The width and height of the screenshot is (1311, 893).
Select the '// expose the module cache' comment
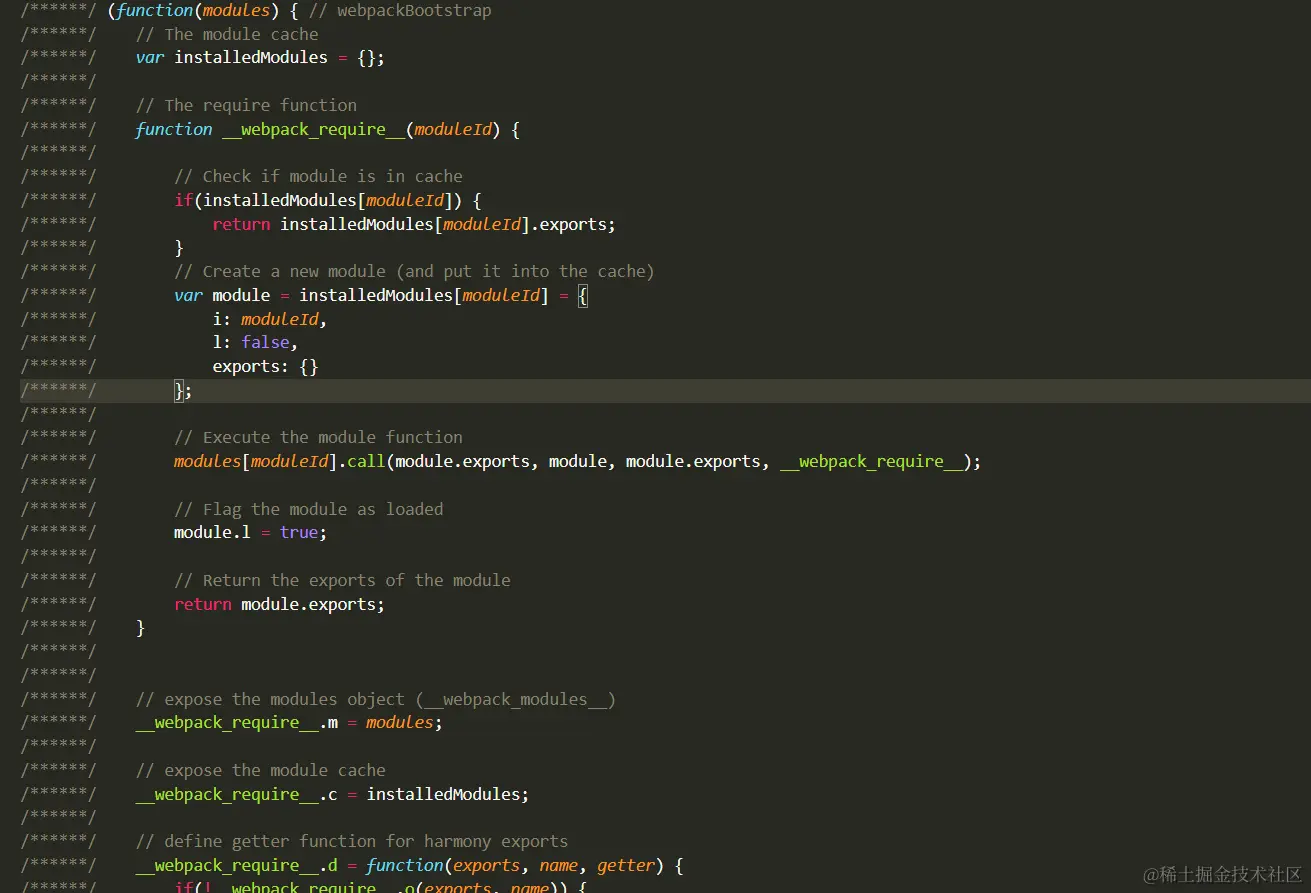click(261, 770)
